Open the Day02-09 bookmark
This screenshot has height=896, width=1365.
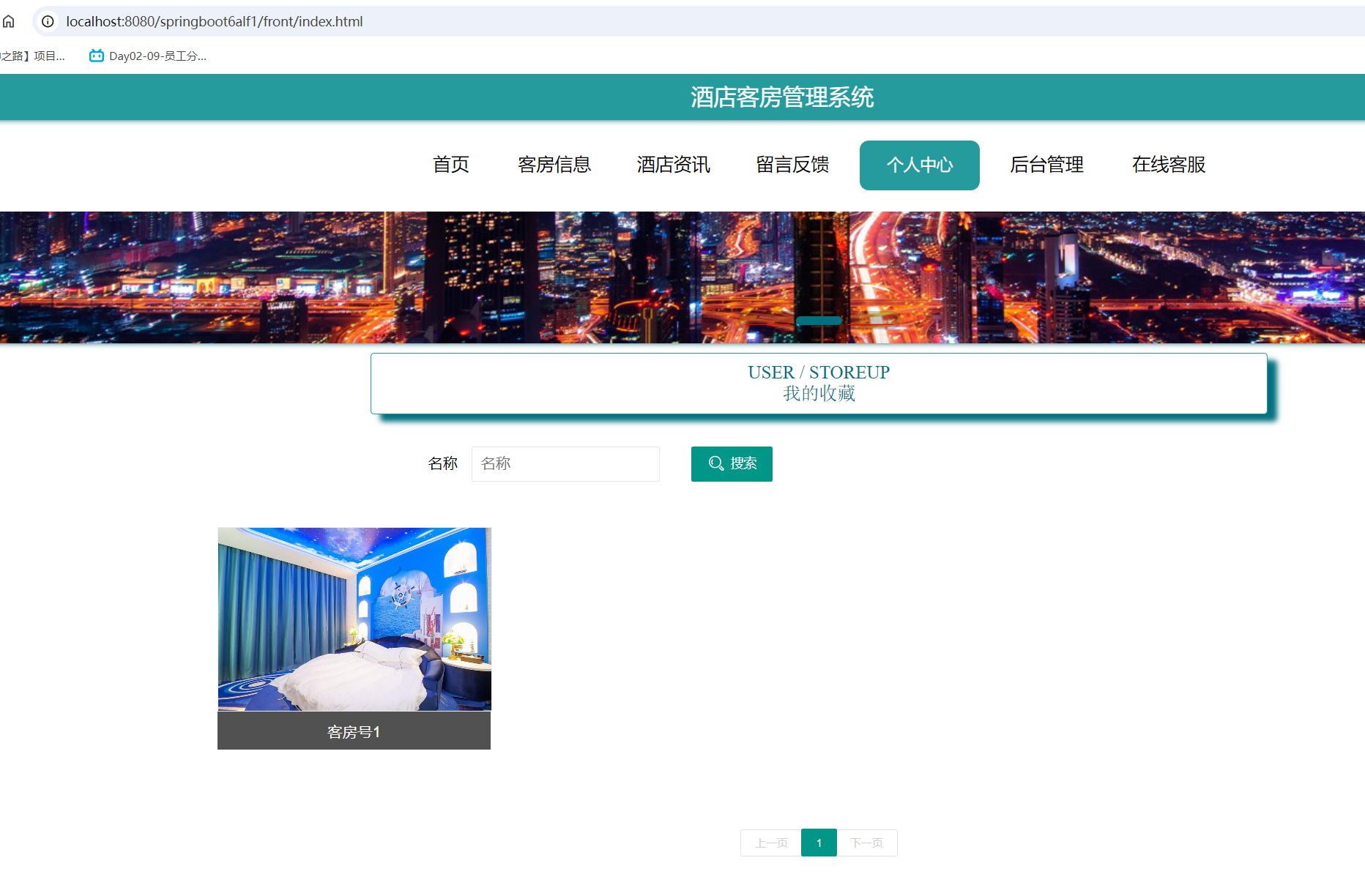pos(148,56)
